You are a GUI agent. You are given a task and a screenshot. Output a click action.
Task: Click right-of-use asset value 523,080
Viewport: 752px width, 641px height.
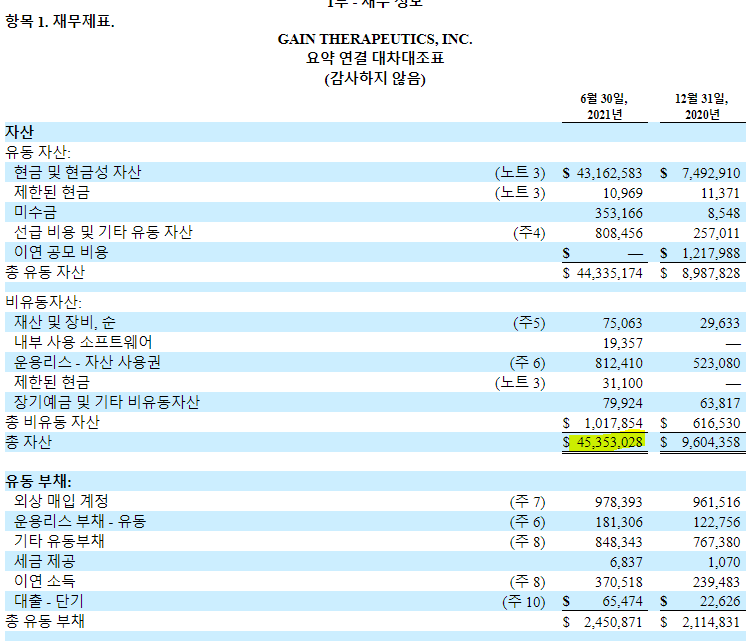(x=717, y=363)
